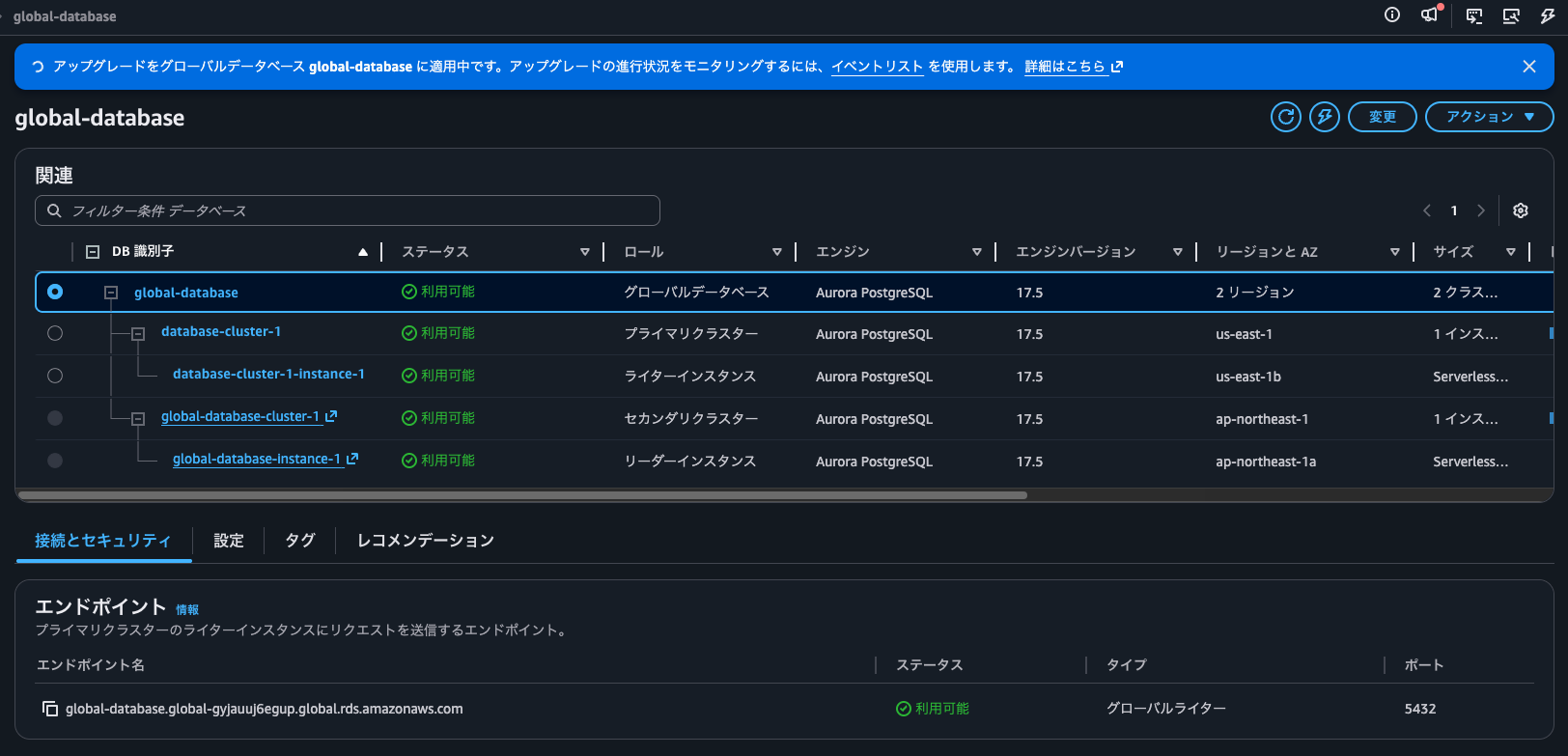Switch to レコメンデーション tab
Image resolution: width=1568 pixels, height=756 pixels.
[426, 541]
